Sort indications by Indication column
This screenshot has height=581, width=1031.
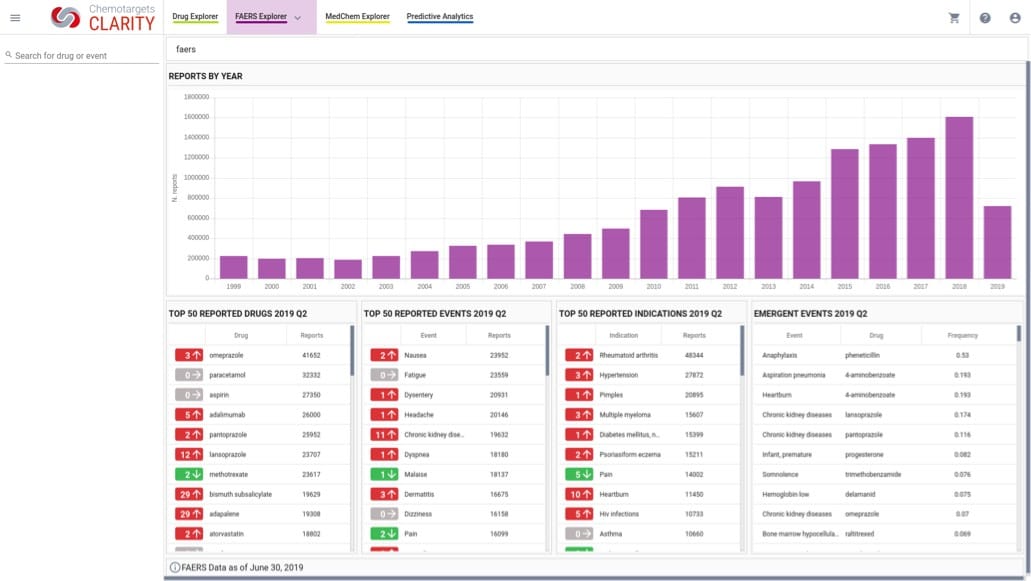pos(623,335)
